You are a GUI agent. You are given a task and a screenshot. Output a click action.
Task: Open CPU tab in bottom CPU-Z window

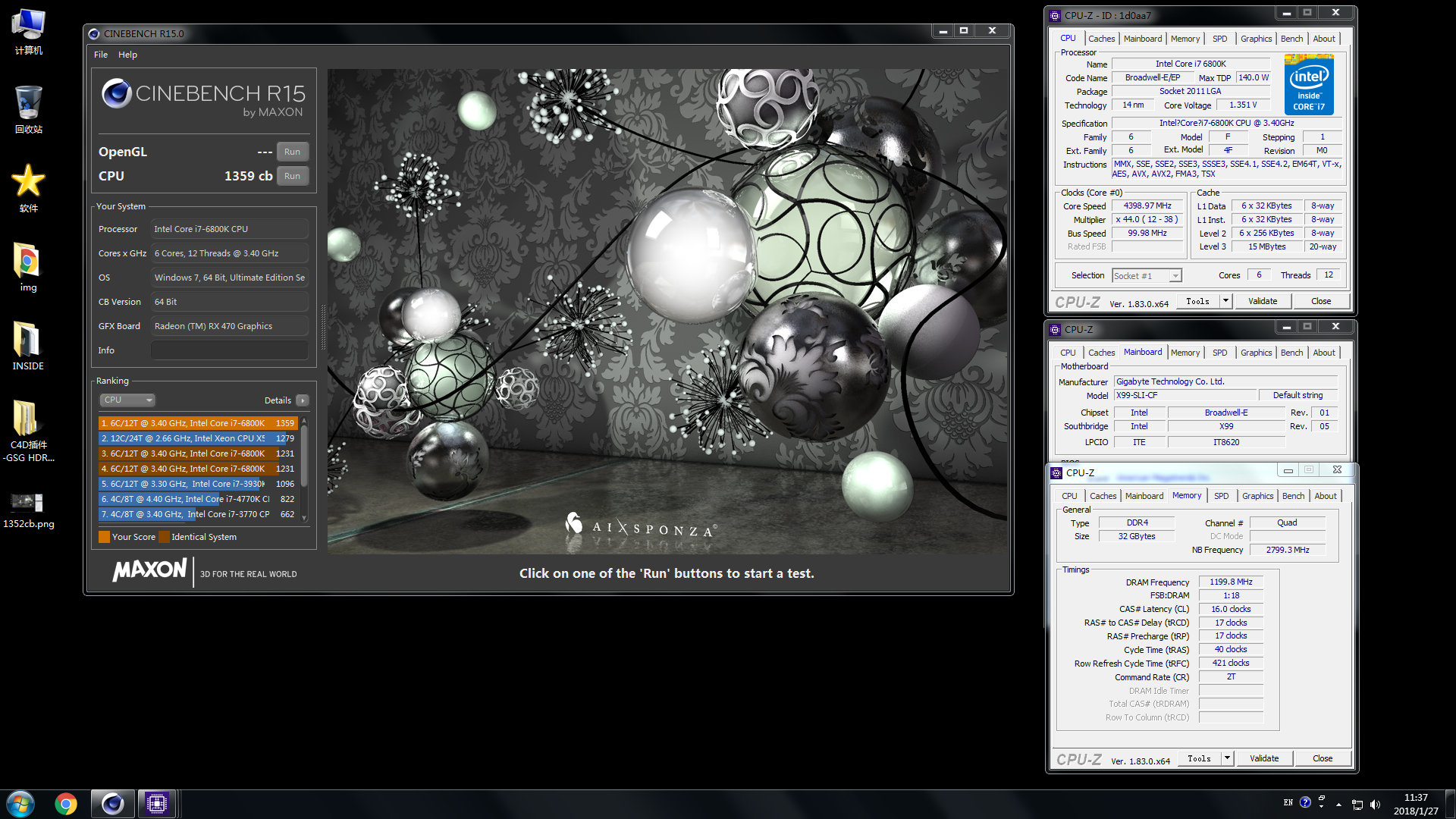pyautogui.click(x=1069, y=496)
